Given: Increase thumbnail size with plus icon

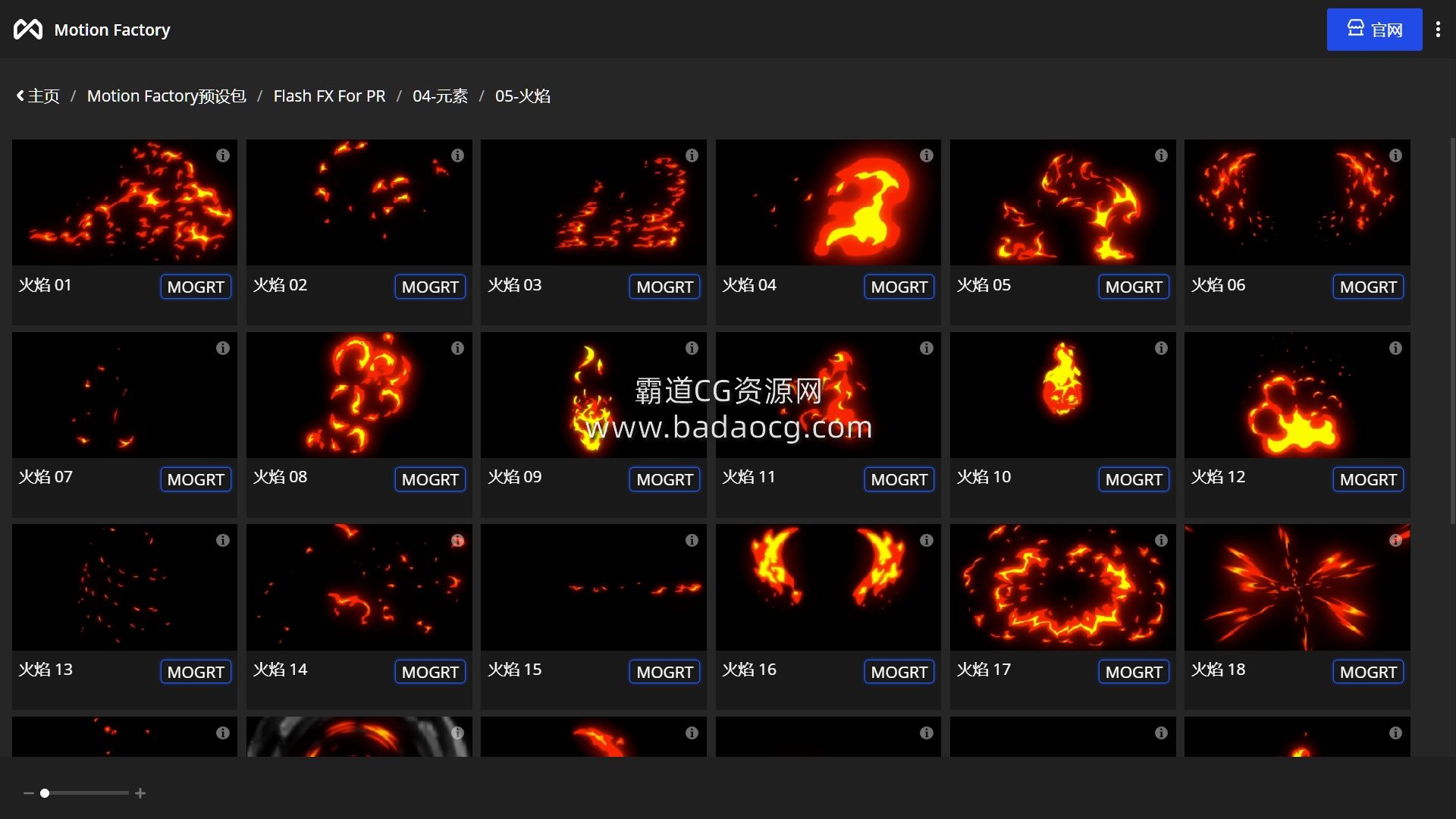Looking at the screenshot, I should pos(140,793).
